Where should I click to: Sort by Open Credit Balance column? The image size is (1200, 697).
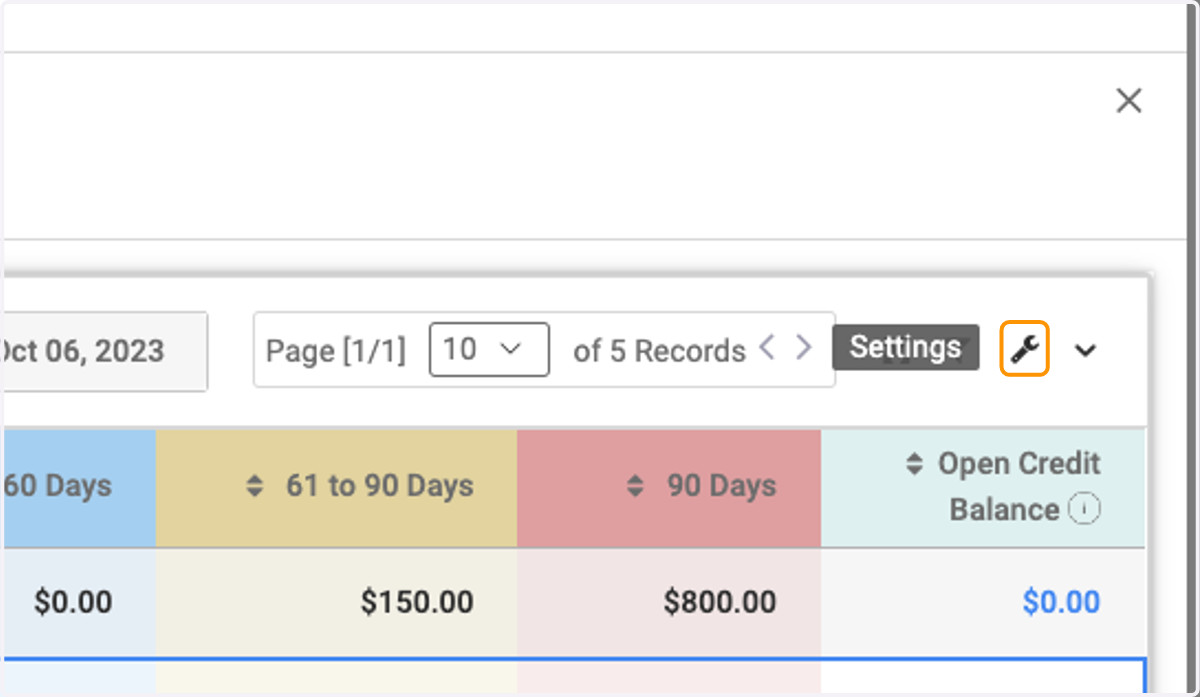pos(914,464)
